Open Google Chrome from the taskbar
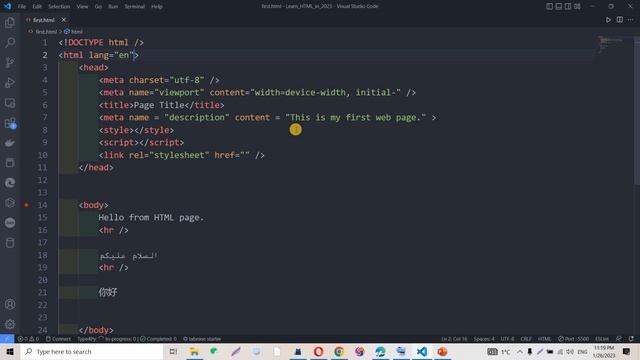640x360 pixels. 339,351
